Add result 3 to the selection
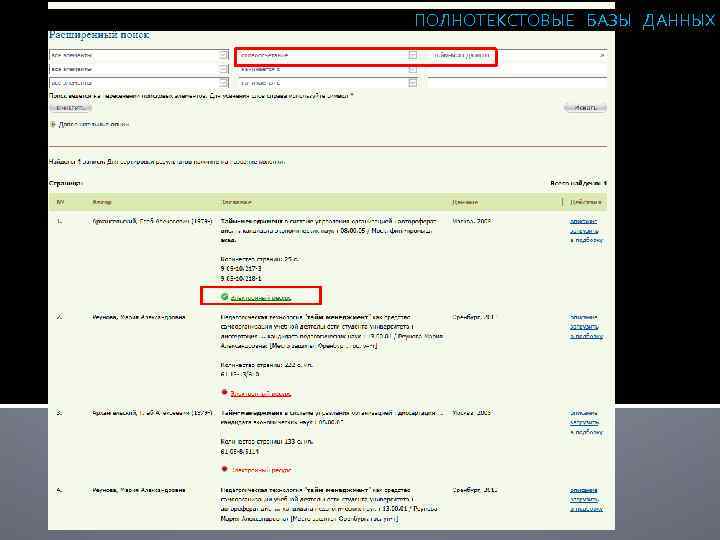The height and width of the screenshot is (540, 720). coord(586,432)
